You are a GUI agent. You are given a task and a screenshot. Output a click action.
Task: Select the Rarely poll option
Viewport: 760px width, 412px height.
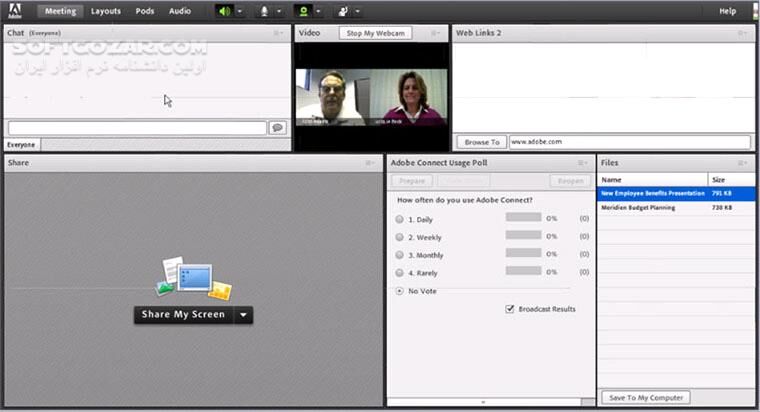pyautogui.click(x=399, y=273)
